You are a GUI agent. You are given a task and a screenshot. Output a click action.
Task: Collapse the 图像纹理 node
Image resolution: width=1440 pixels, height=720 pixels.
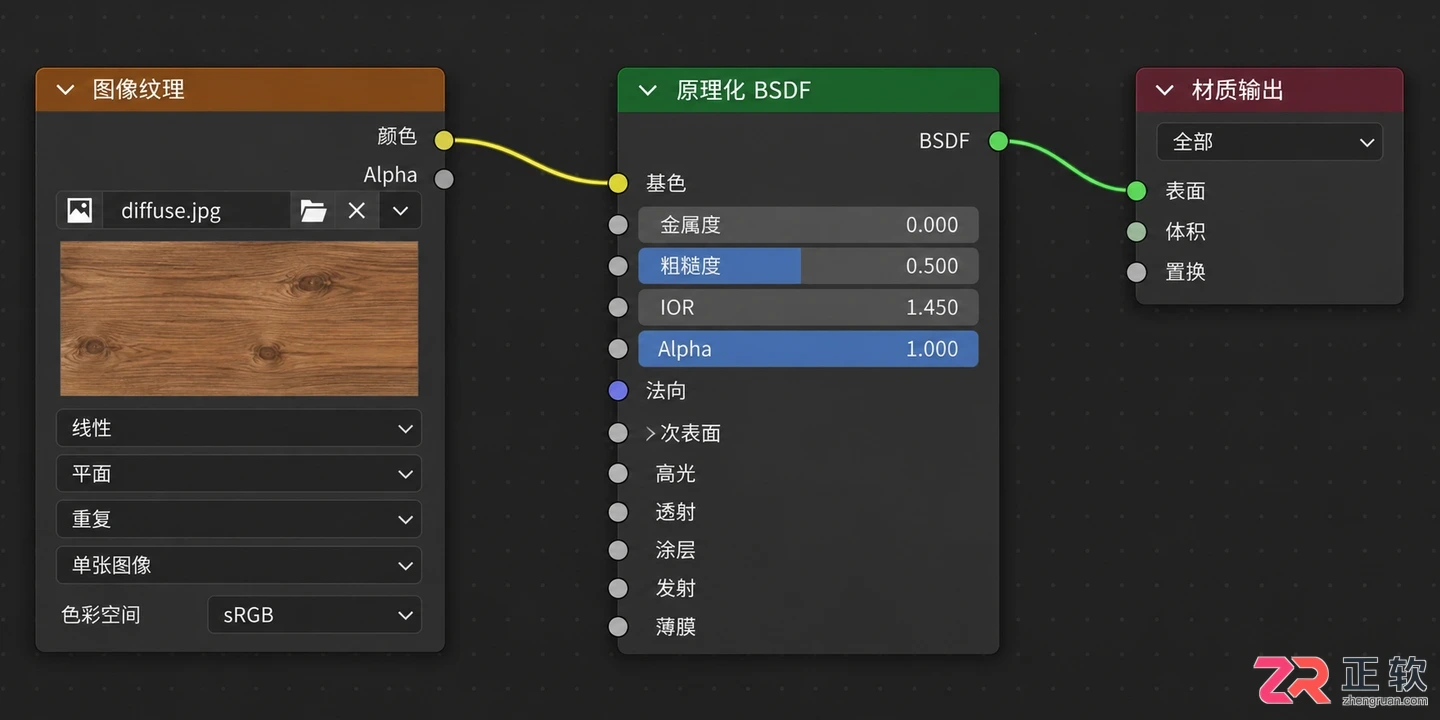click(x=66, y=90)
